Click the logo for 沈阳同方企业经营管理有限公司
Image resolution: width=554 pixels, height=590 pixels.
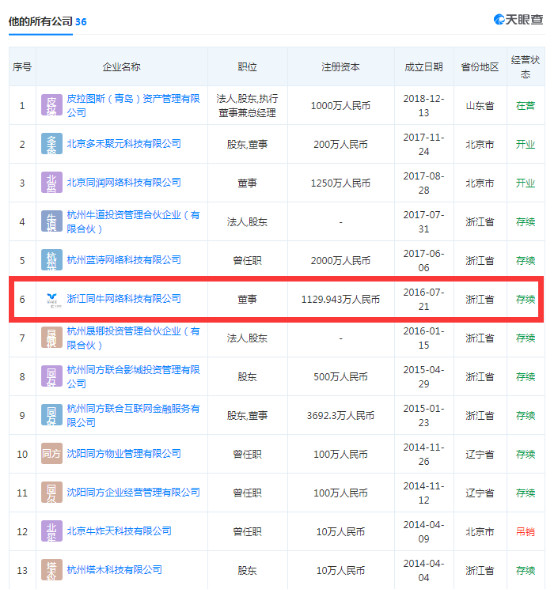coord(52,493)
